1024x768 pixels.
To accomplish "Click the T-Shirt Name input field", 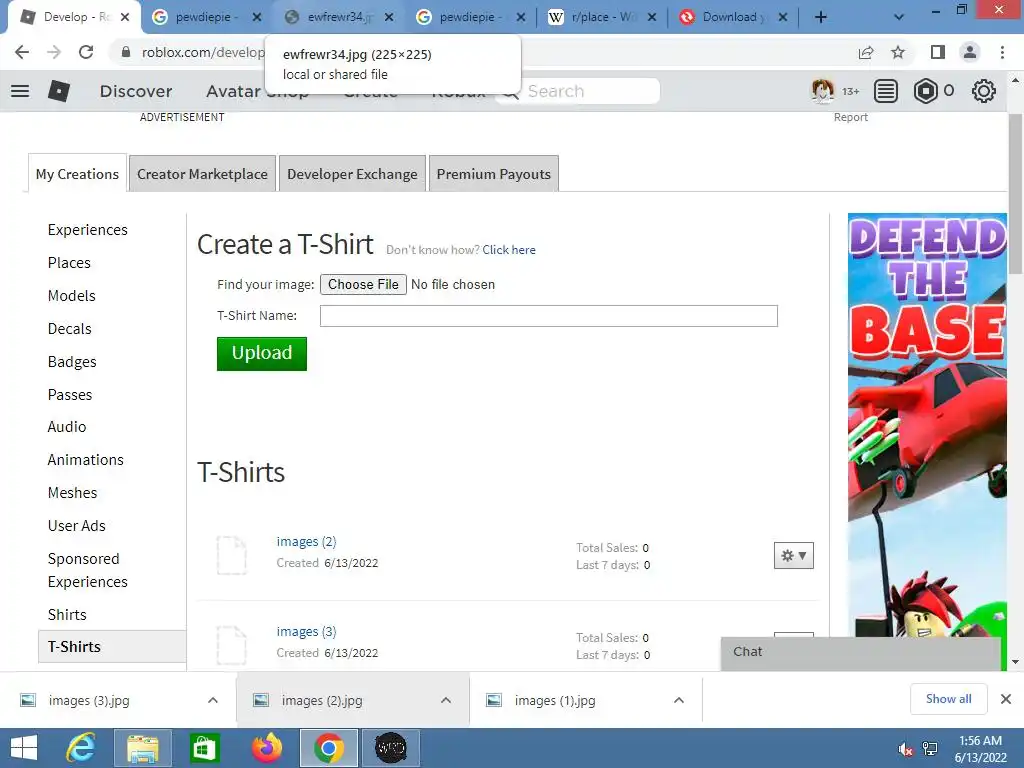I will [x=549, y=316].
